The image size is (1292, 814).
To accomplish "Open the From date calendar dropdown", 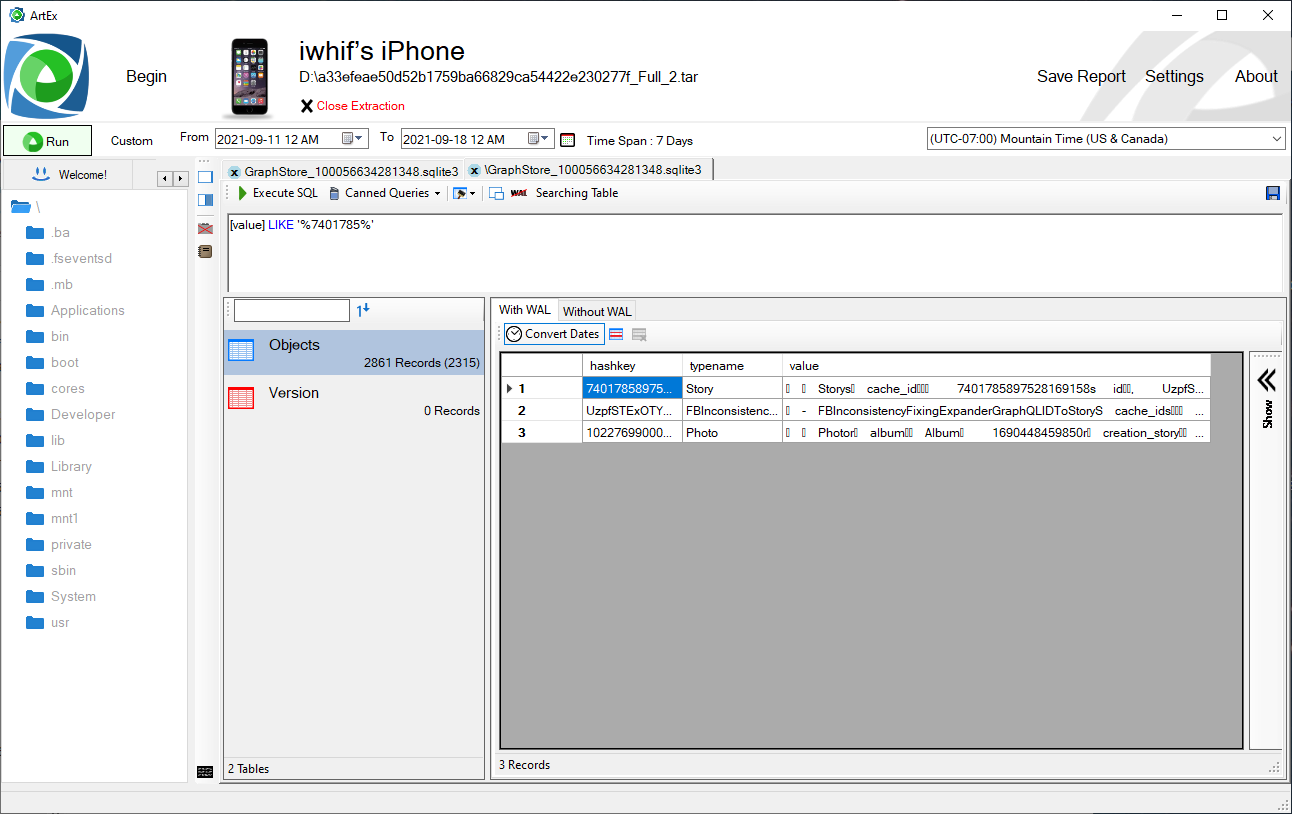I will 354,139.
